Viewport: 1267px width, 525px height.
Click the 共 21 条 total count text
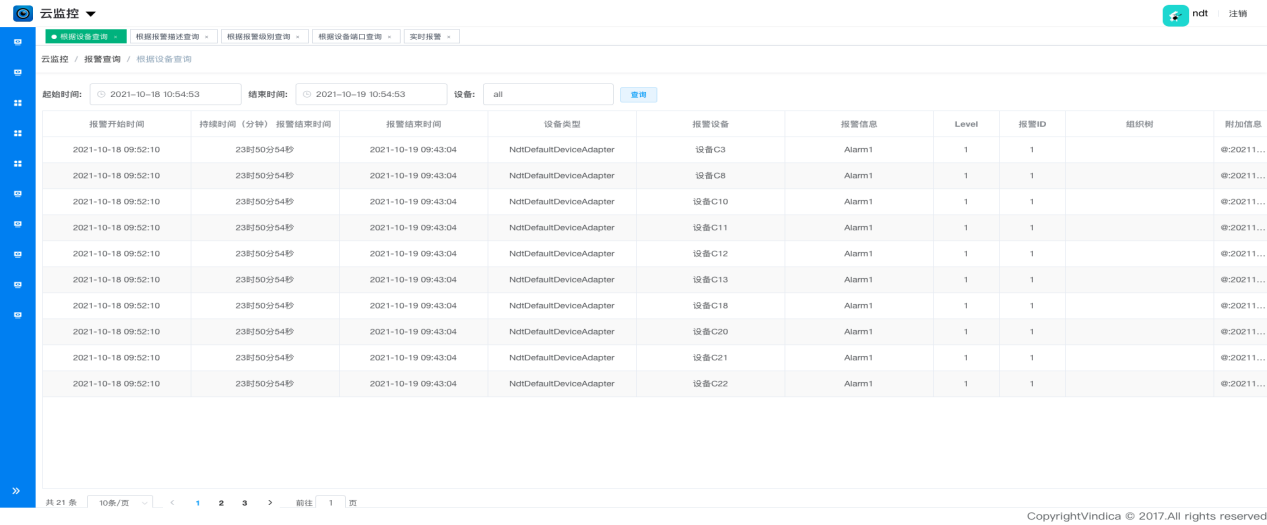pyautogui.click(x=61, y=502)
